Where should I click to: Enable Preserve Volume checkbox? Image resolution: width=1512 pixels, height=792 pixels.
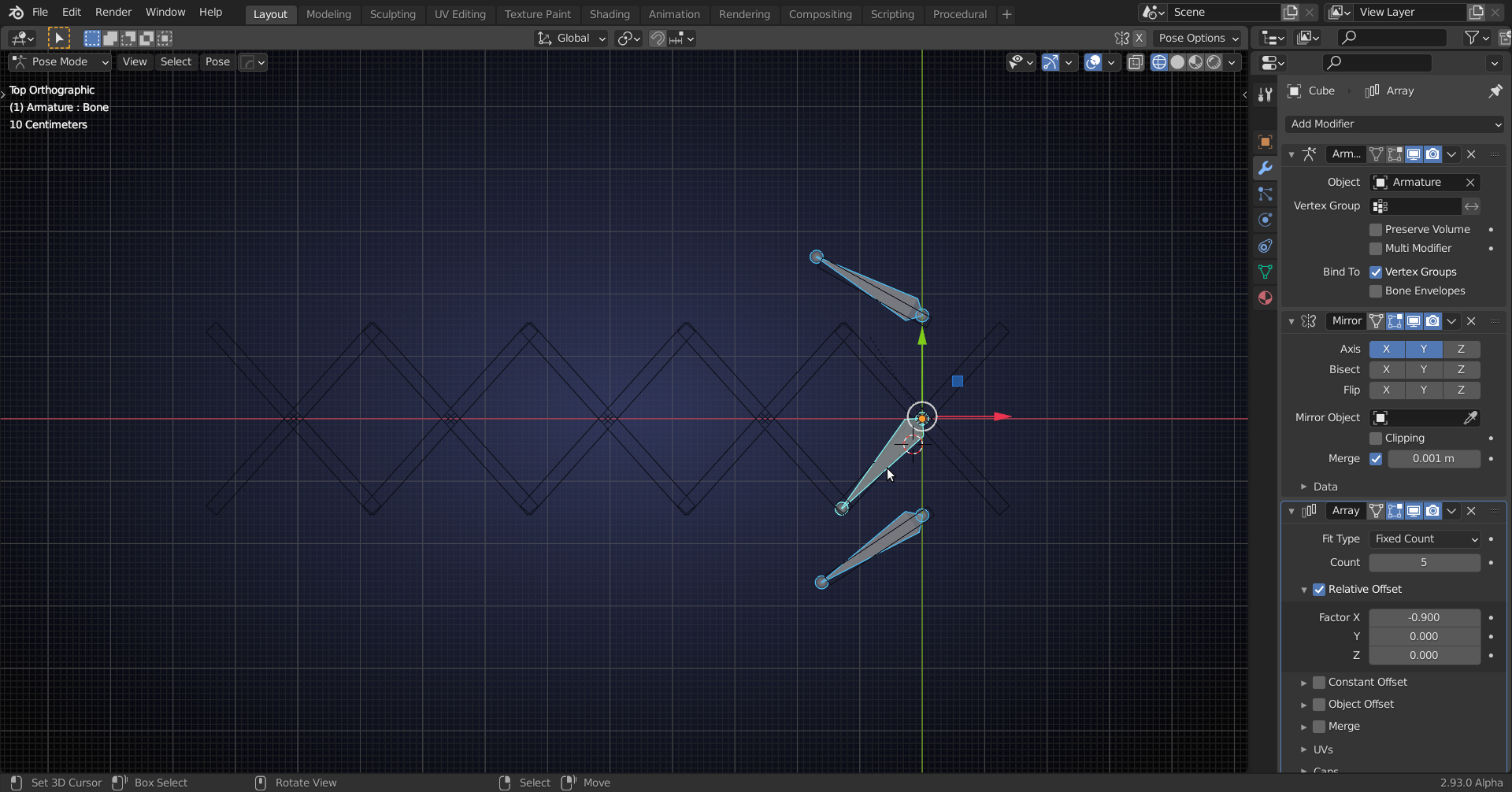1376,230
